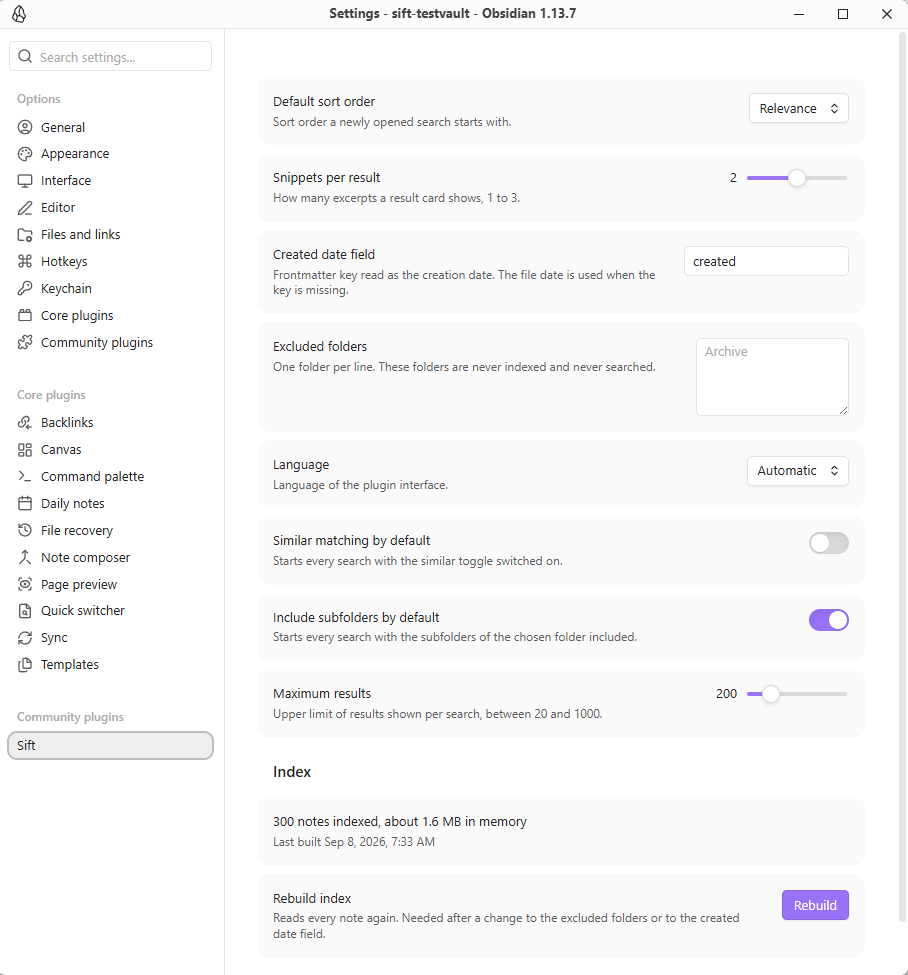The height and width of the screenshot is (975, 908).
Task: Click the Templates copy icon
Action: 25,665
